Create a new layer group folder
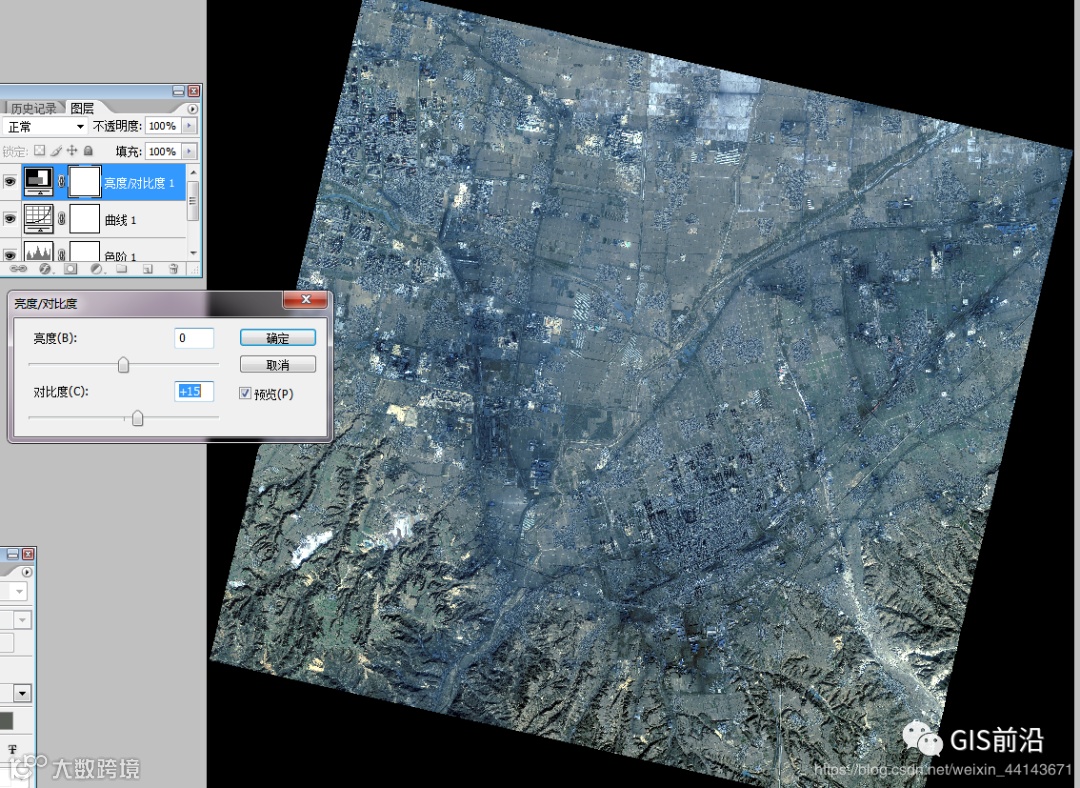Image resolution: width=1080 pixels, height=788 pixels. coord(121,269)
